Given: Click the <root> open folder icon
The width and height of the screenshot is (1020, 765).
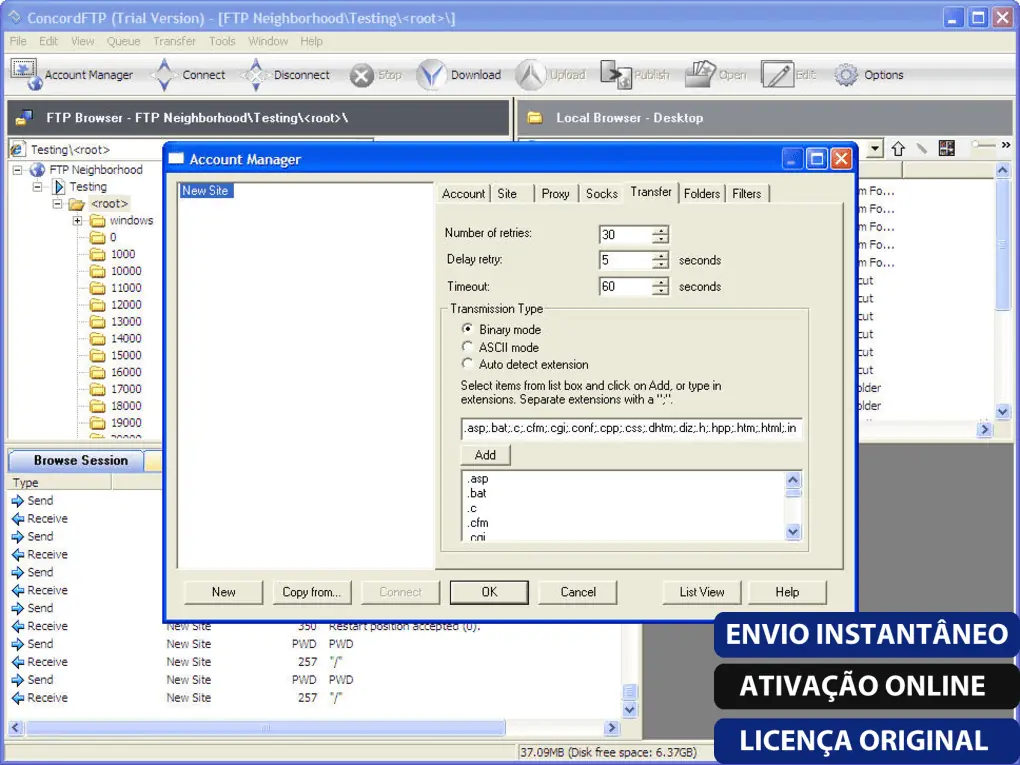Looking at the screenshot, I should [x=77, y=204].
